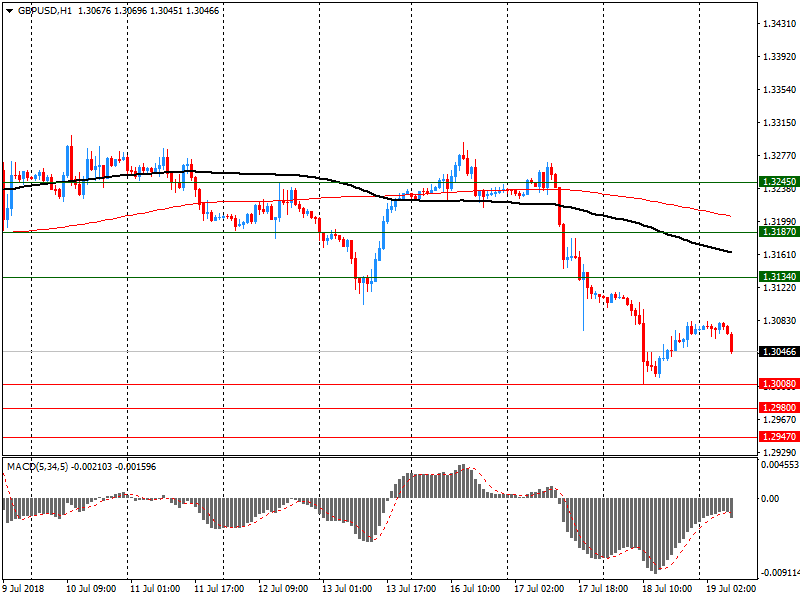Select the 16 Jul 10:00 time label
The height and width of the screenshot is (600, 800).
[475, 589]
